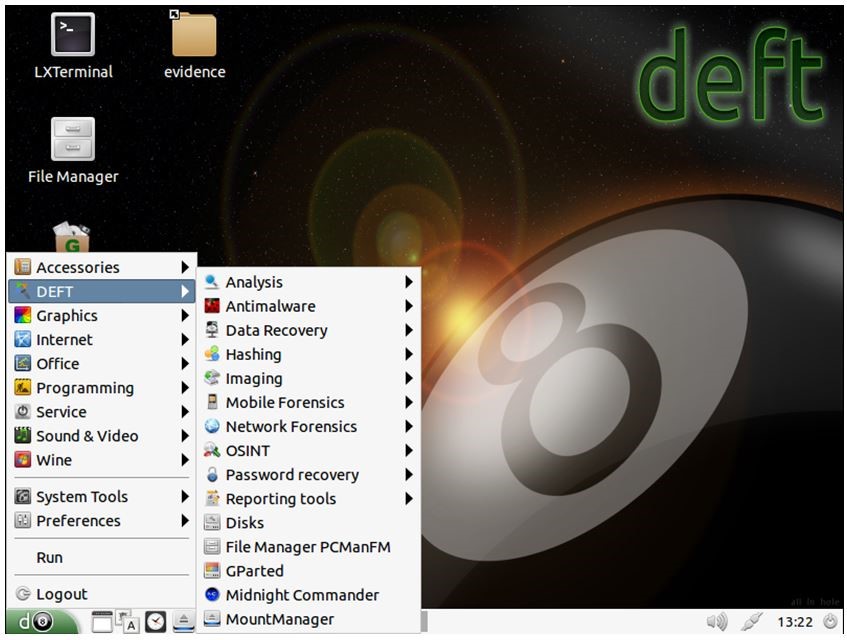
Task: Click the Logout icon in the menu
Action: coord(23,594)
